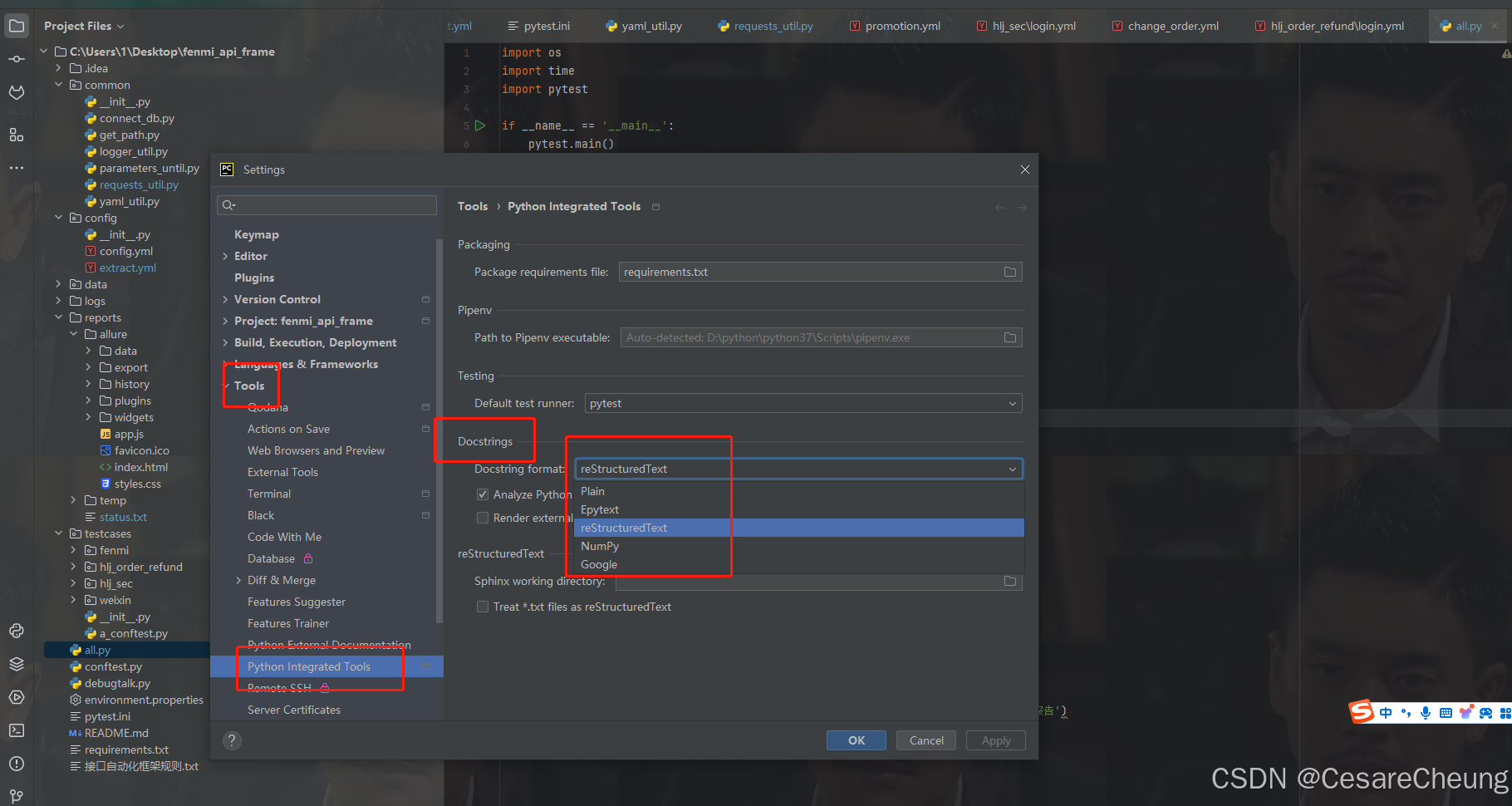
Task: Switch to the change_order.yml editor tab
Action: coord(1165,26)
